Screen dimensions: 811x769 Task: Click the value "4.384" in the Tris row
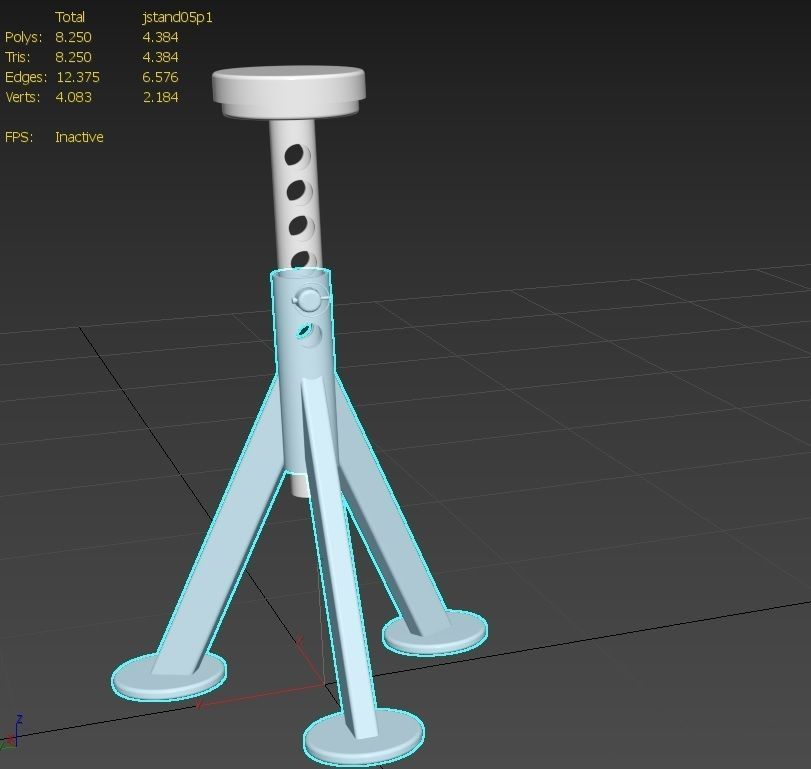(160, 57)
